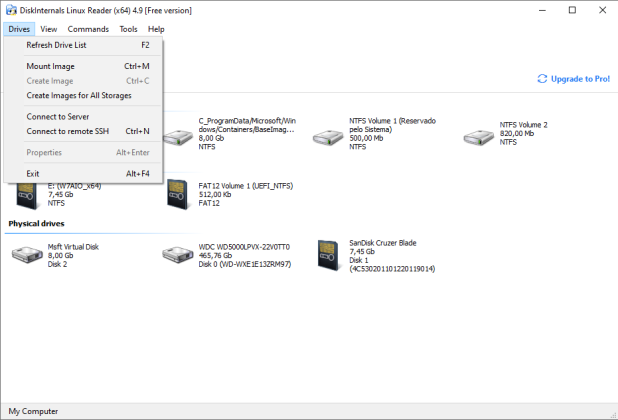The image size is (618, 420).
Task: Select SanDisk Cruzer Blade card icon
Action: 328,255
